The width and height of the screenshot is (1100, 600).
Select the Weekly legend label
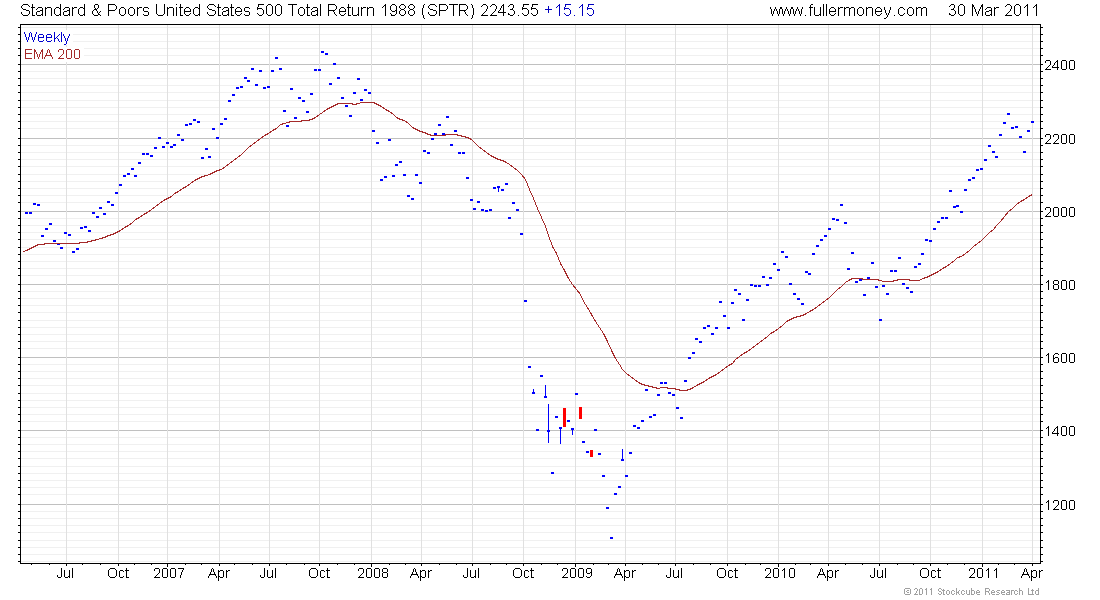[47, 37]
